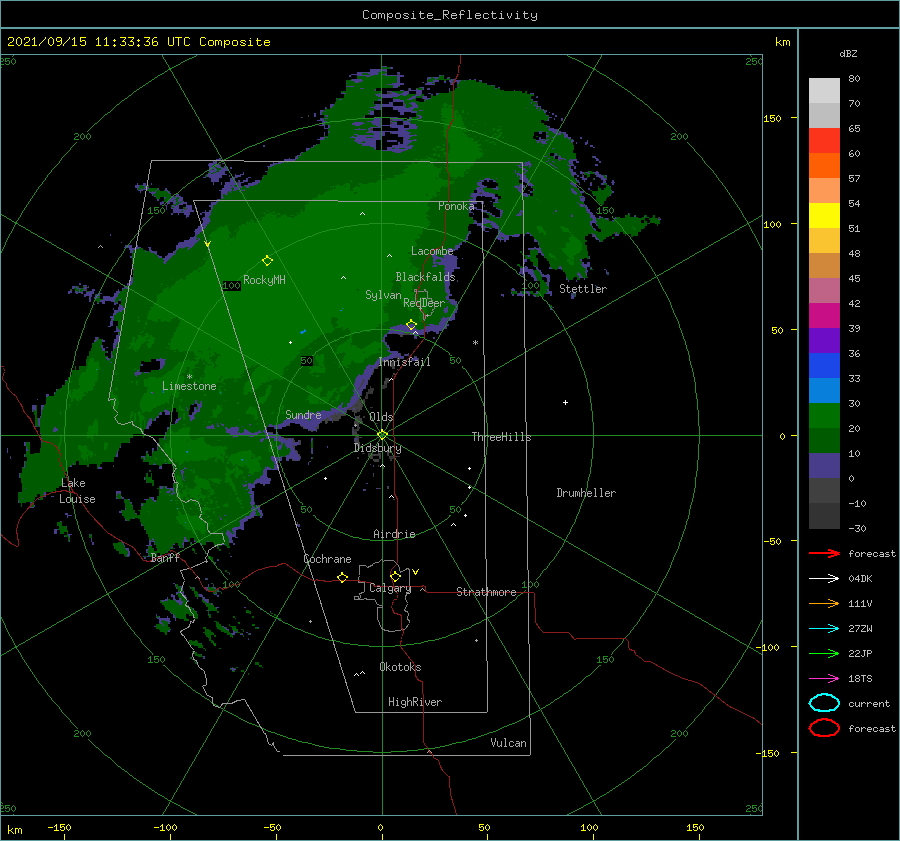This screenshot has height=841, width=900.
Task: Pick the dark green 20-10 dBZ swatch
Action: point(824,440)
